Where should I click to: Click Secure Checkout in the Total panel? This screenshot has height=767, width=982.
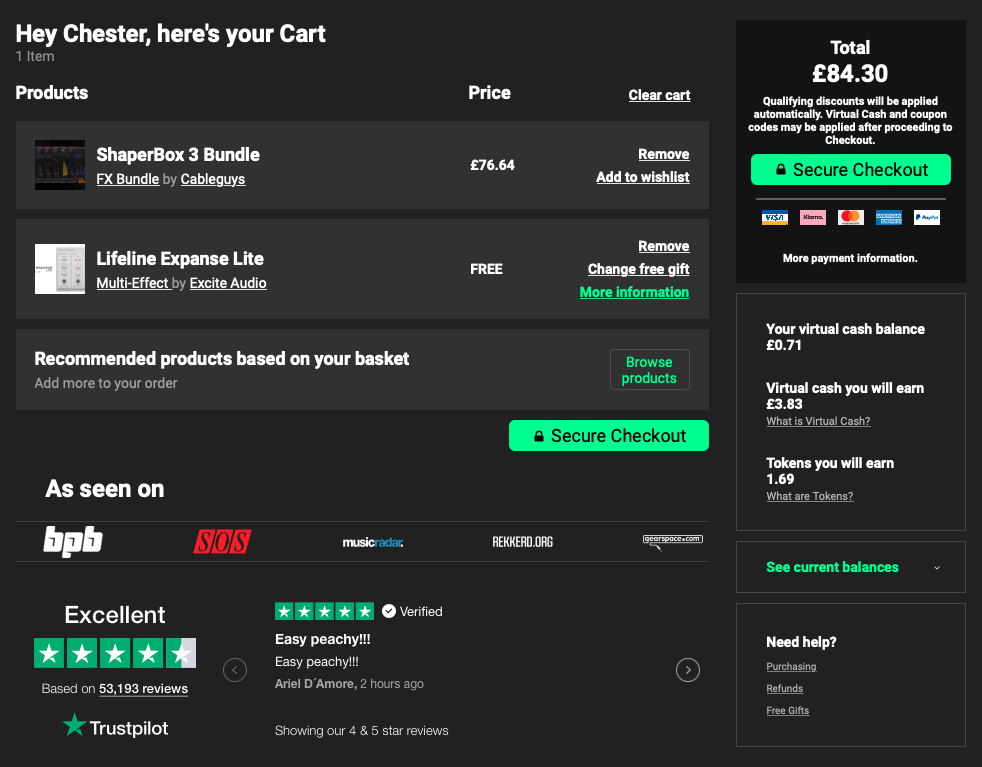pos(850,170)
